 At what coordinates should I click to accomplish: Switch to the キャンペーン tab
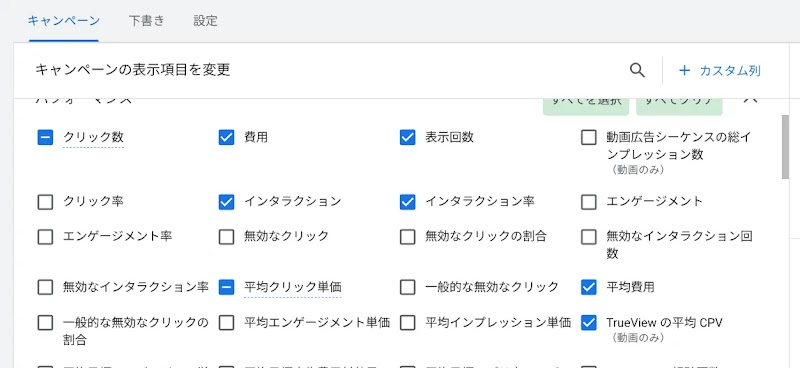(64, 21)
